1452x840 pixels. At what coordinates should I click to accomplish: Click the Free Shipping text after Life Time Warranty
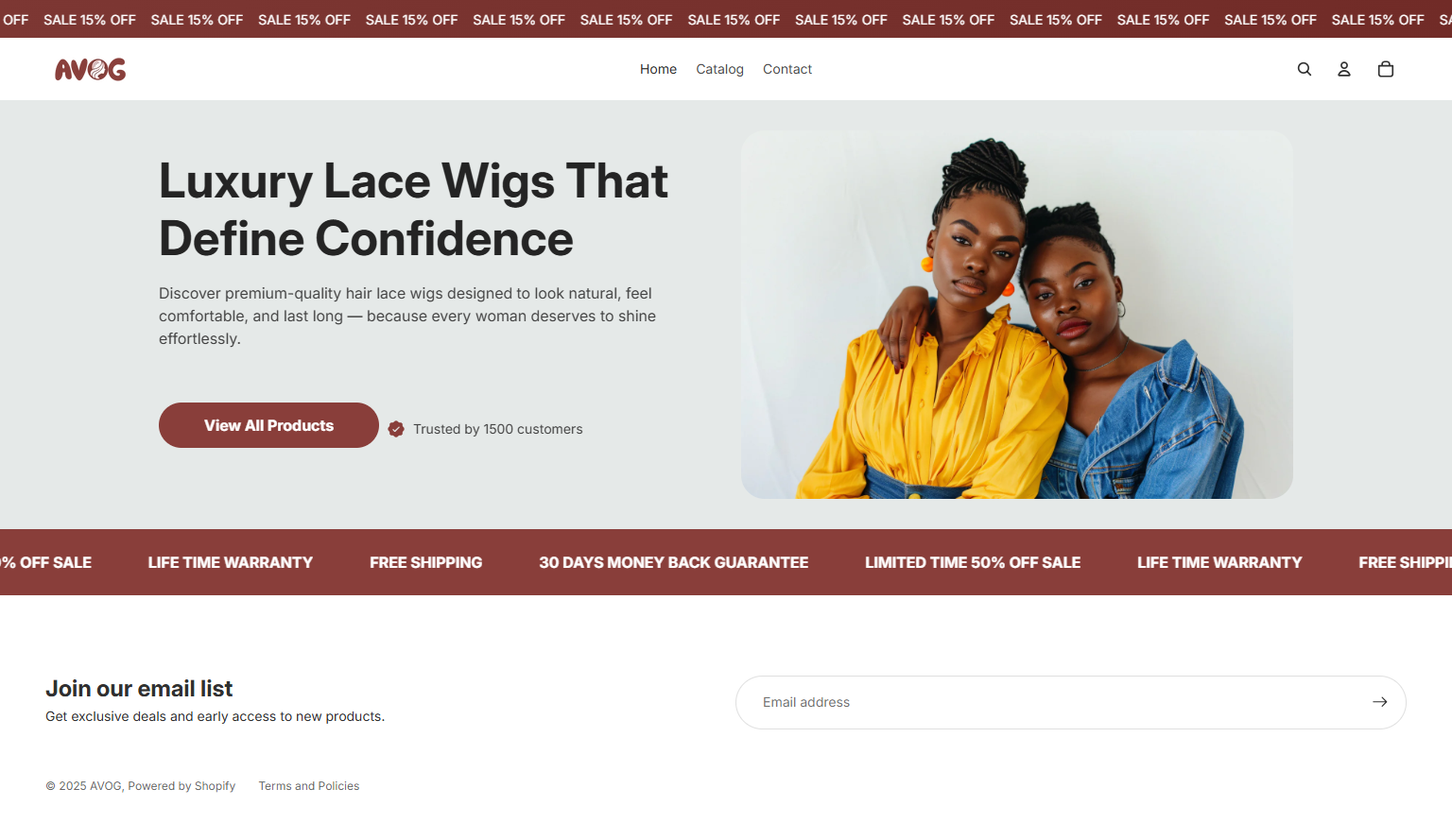[425, 562]
